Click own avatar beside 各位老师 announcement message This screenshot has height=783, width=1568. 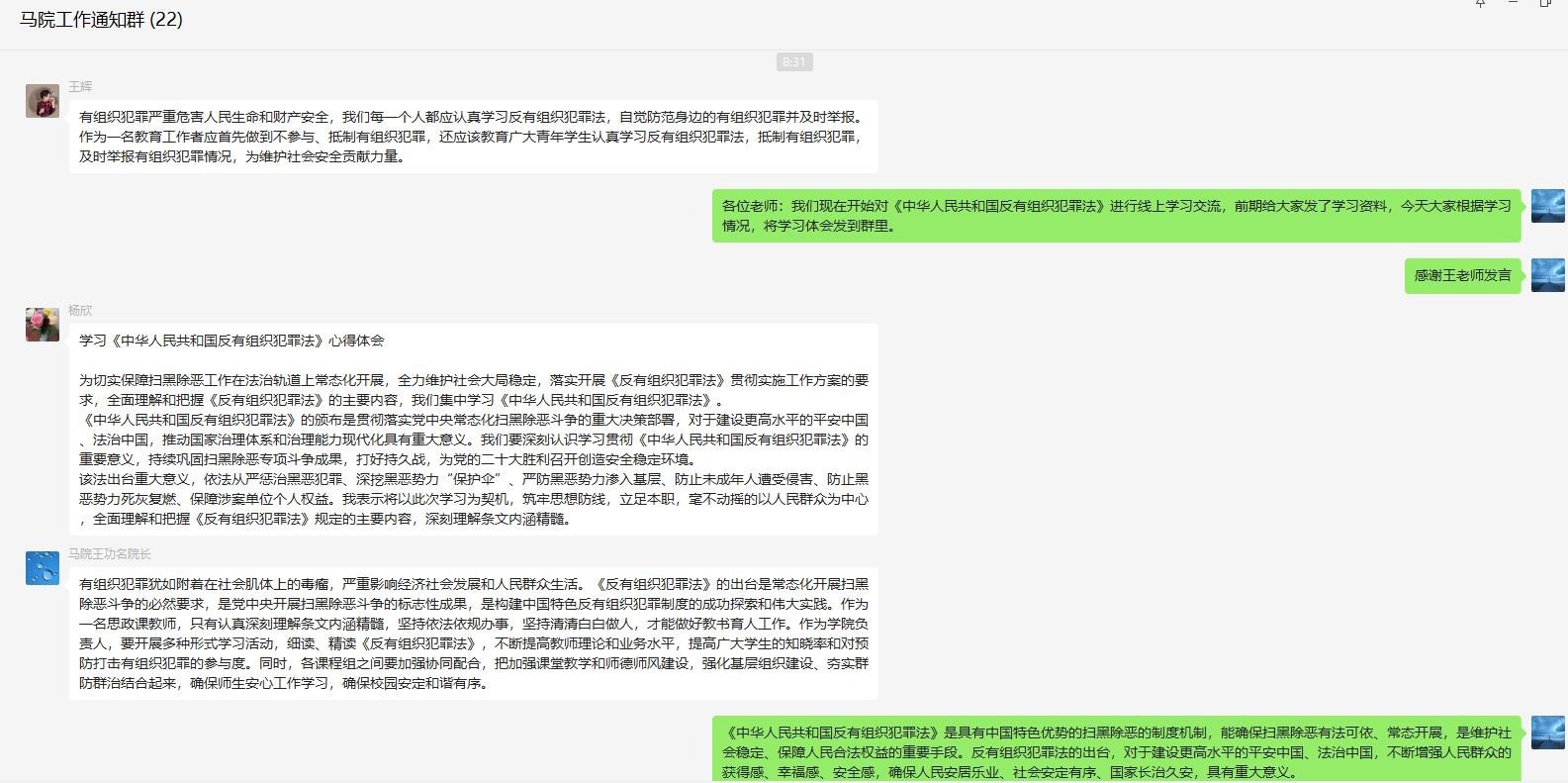(1548, 206)
